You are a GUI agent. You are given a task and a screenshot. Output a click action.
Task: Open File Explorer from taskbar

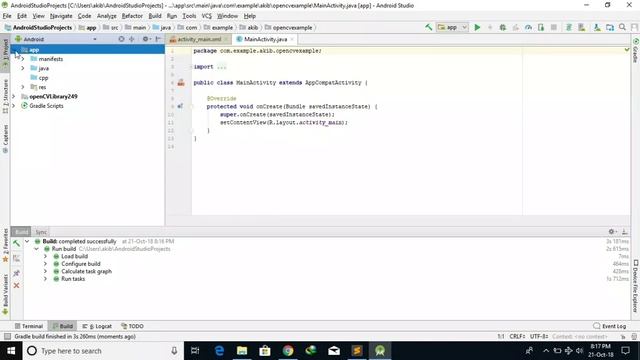tap(242, 351)
